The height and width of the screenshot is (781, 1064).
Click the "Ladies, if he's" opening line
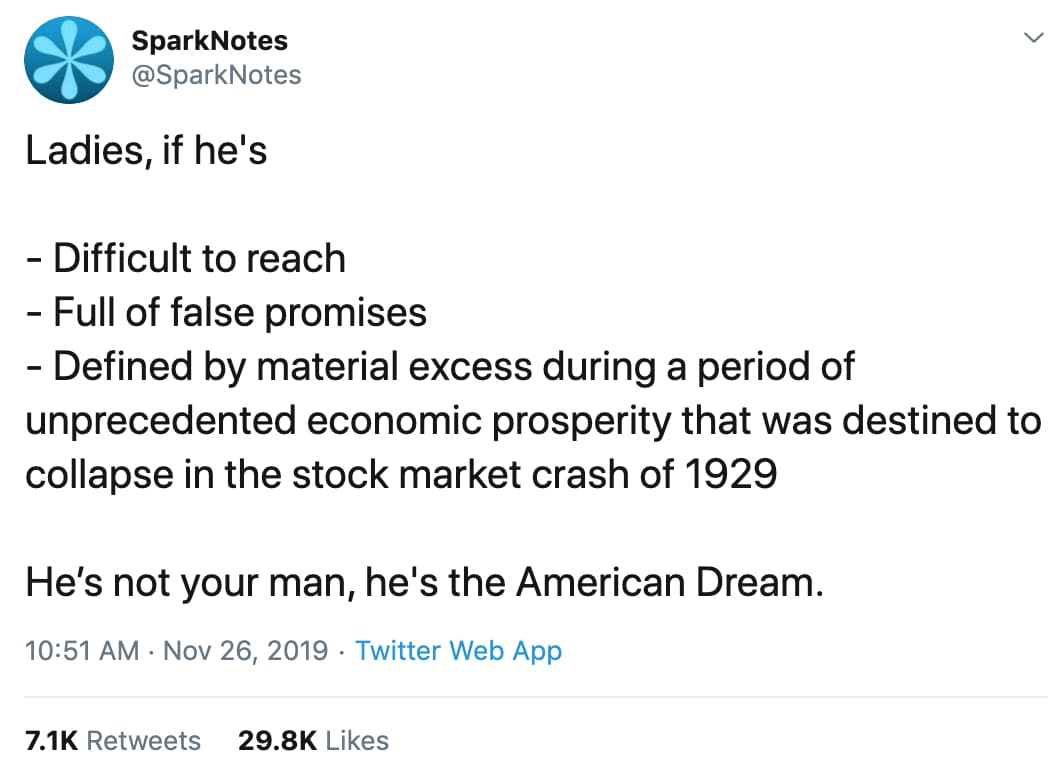point(146,152)
